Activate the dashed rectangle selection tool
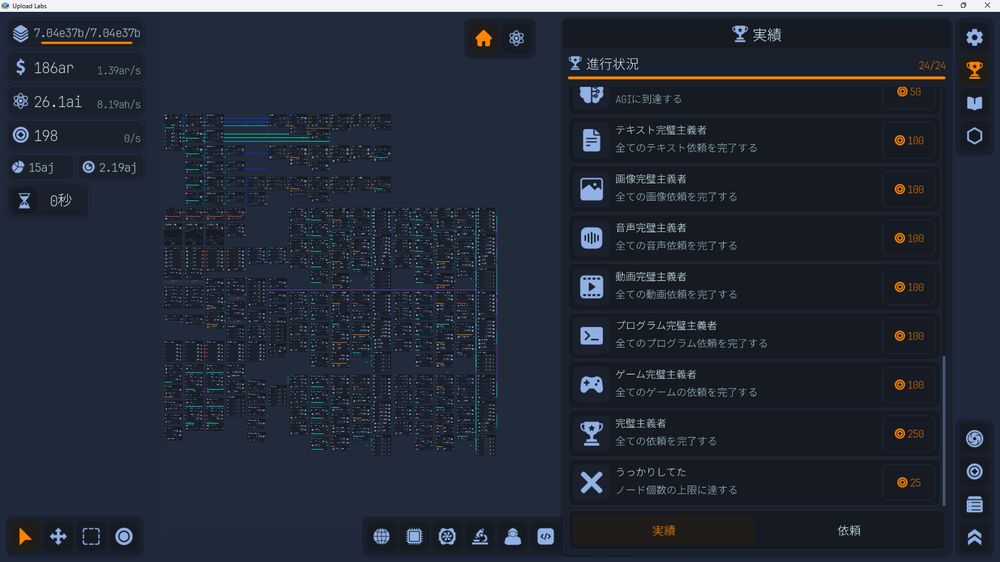Viewport: 1000px width, 562px height. pyautogui.click(x=91, y=536)
